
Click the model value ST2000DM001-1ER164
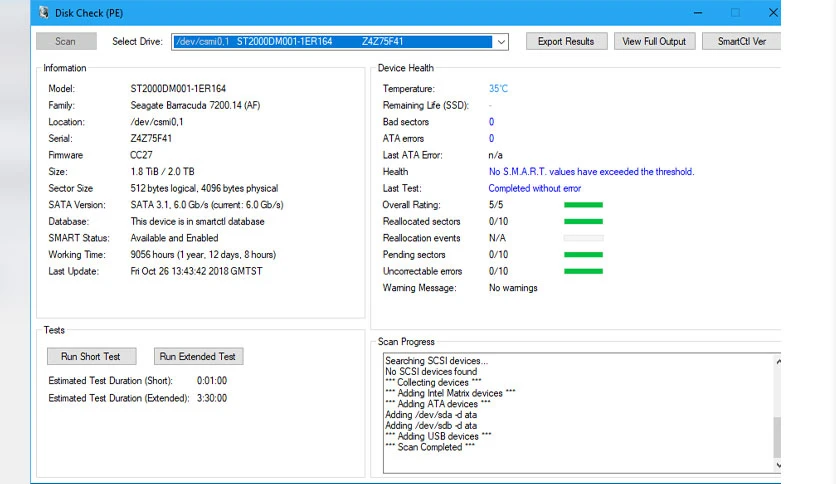click(x=178, y=88)
